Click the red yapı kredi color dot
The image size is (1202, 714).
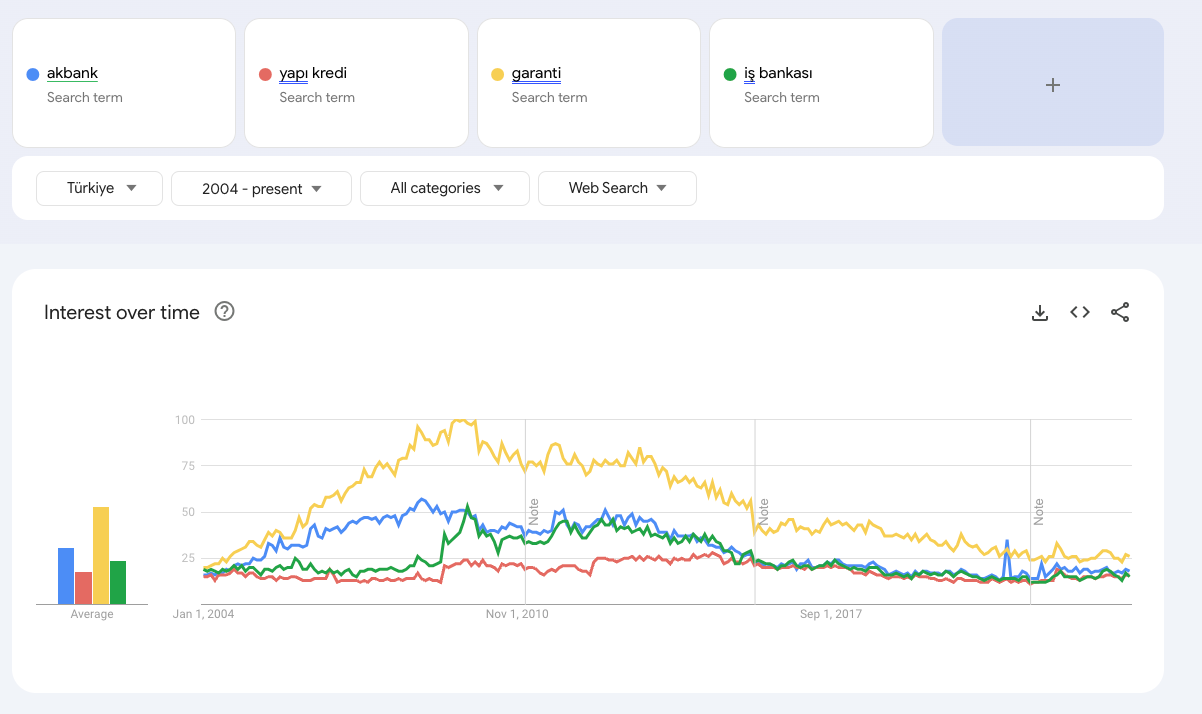[x=265, y=74]
